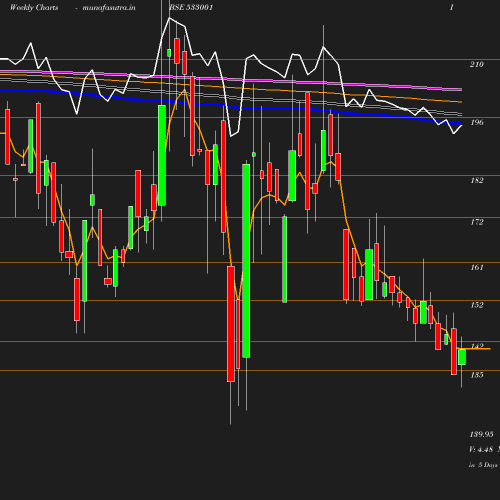This screenshot has height=500, width=500.
Task: Open the munafasutra.in label
Action: [x=109, y=8]
